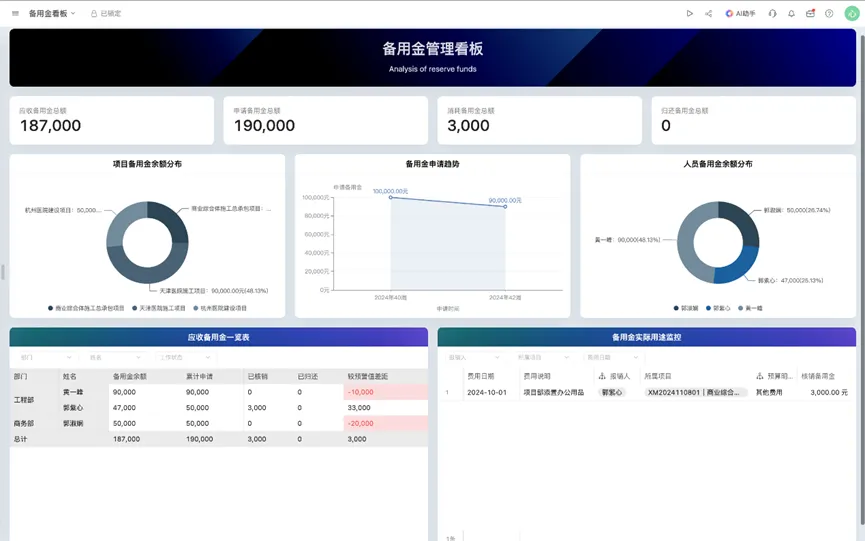Click the blue 郭紫心 donut slice
This screenshot has width=865, height=541.
click(x=739, y=266)
